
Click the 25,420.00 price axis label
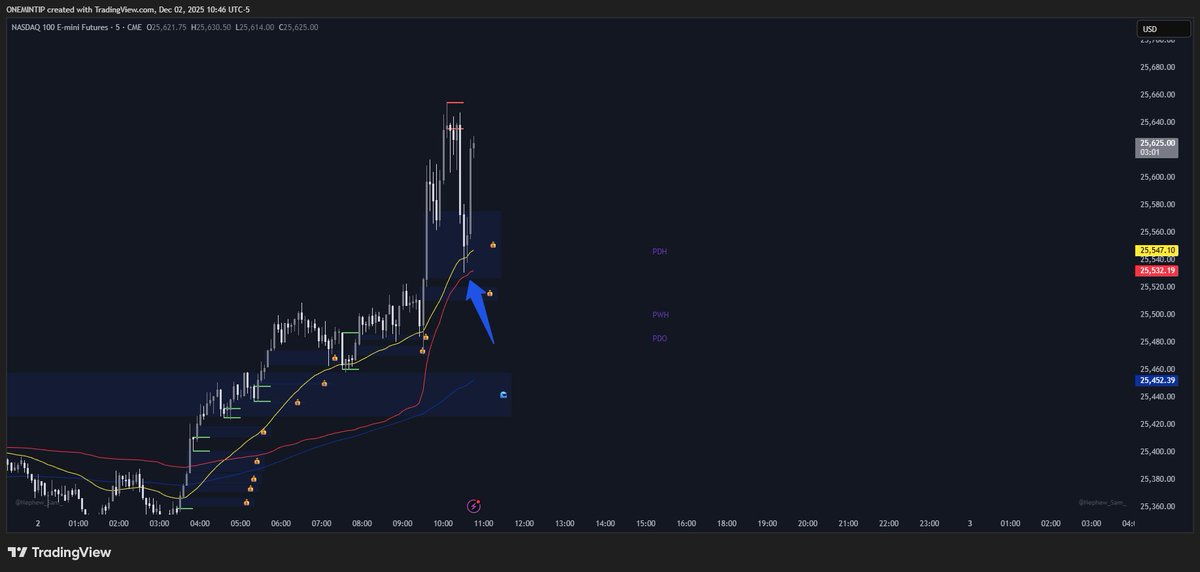pos(1156,424)
